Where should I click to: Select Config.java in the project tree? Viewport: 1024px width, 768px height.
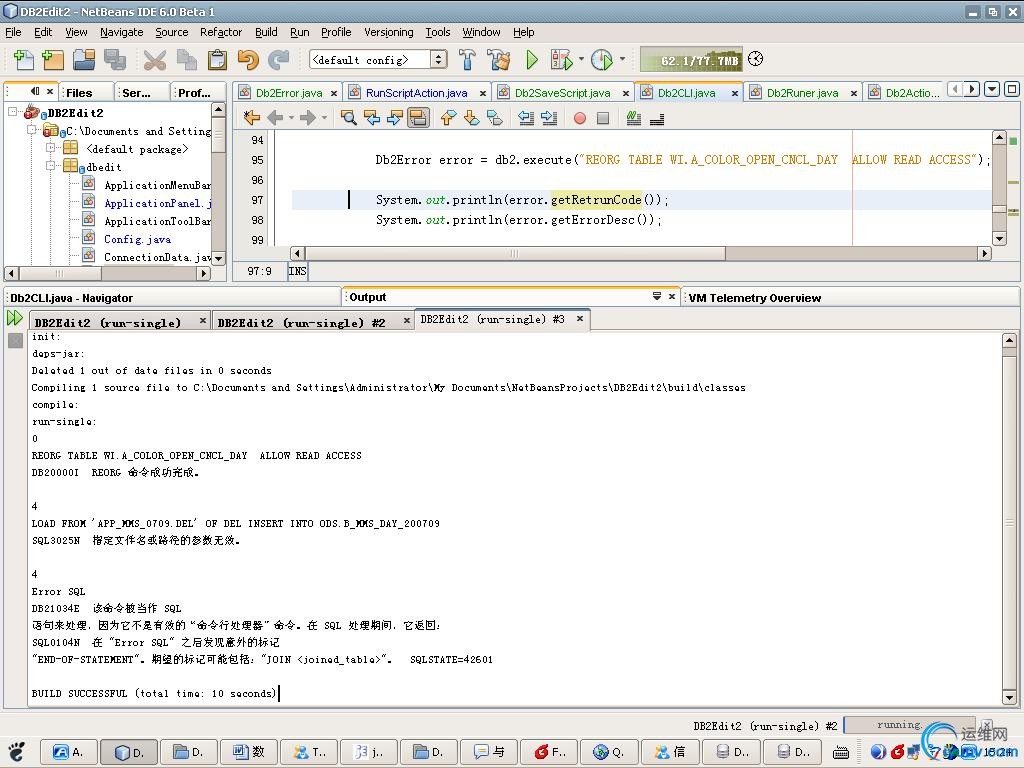138,239
